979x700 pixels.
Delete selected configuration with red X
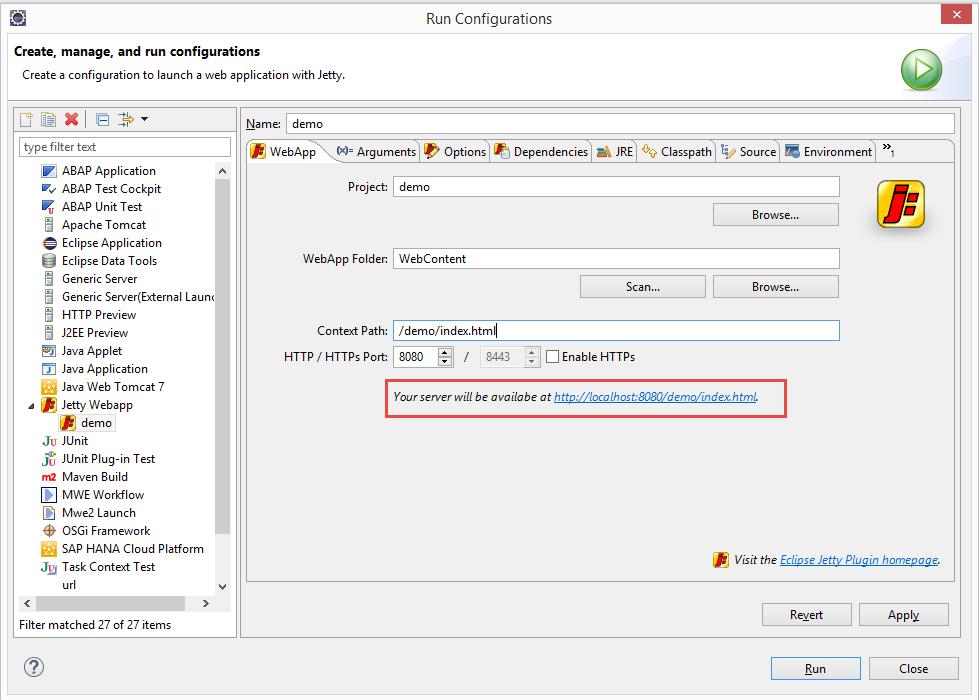coord(71,119)
